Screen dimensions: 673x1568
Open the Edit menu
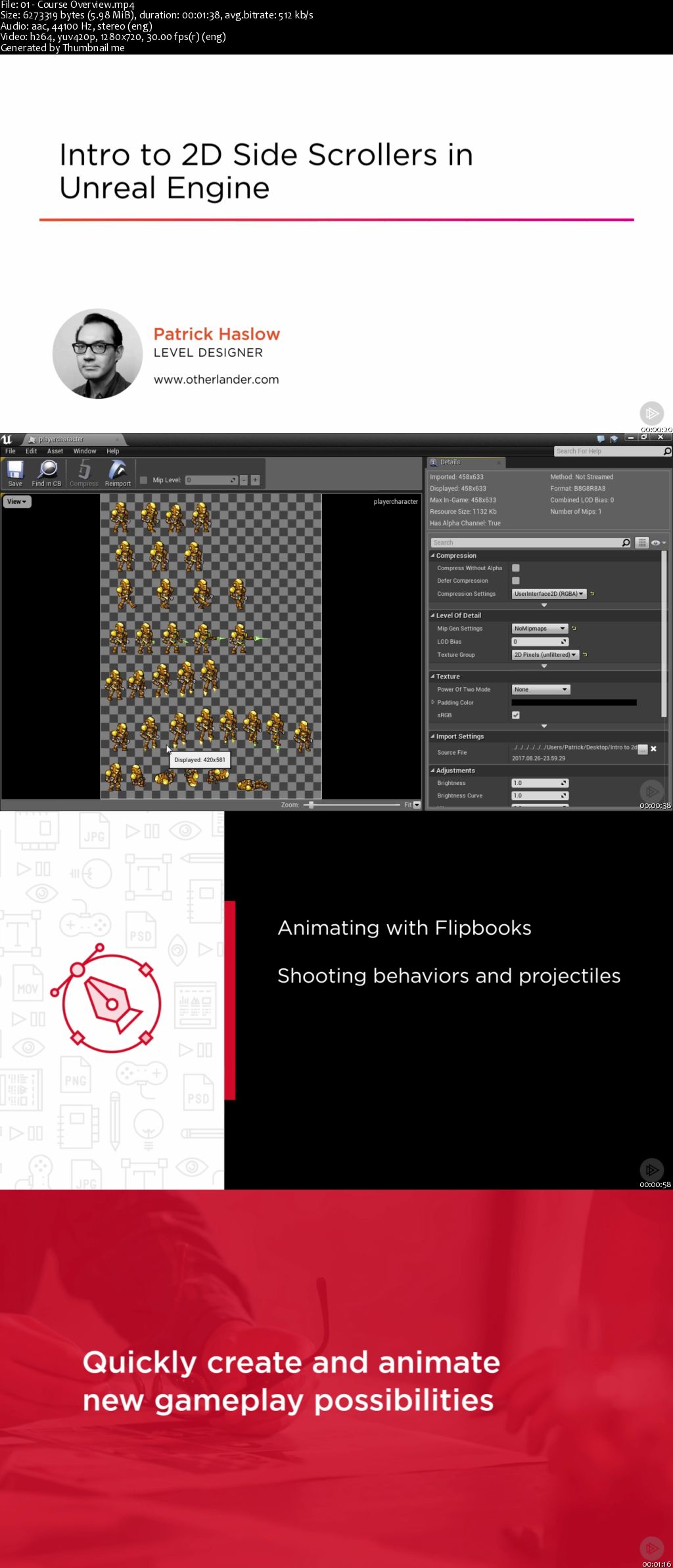(x=31, y=451)
